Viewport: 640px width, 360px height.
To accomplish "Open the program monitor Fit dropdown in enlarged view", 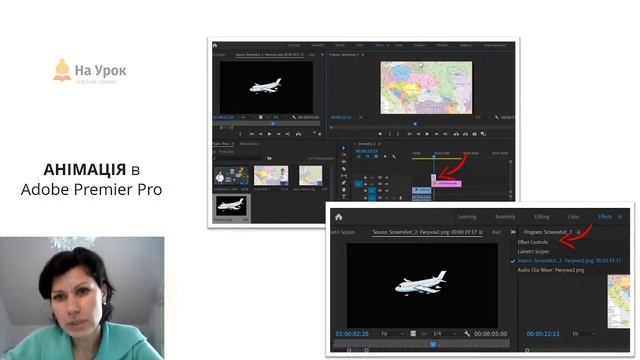I will click(x=584, y=333).
